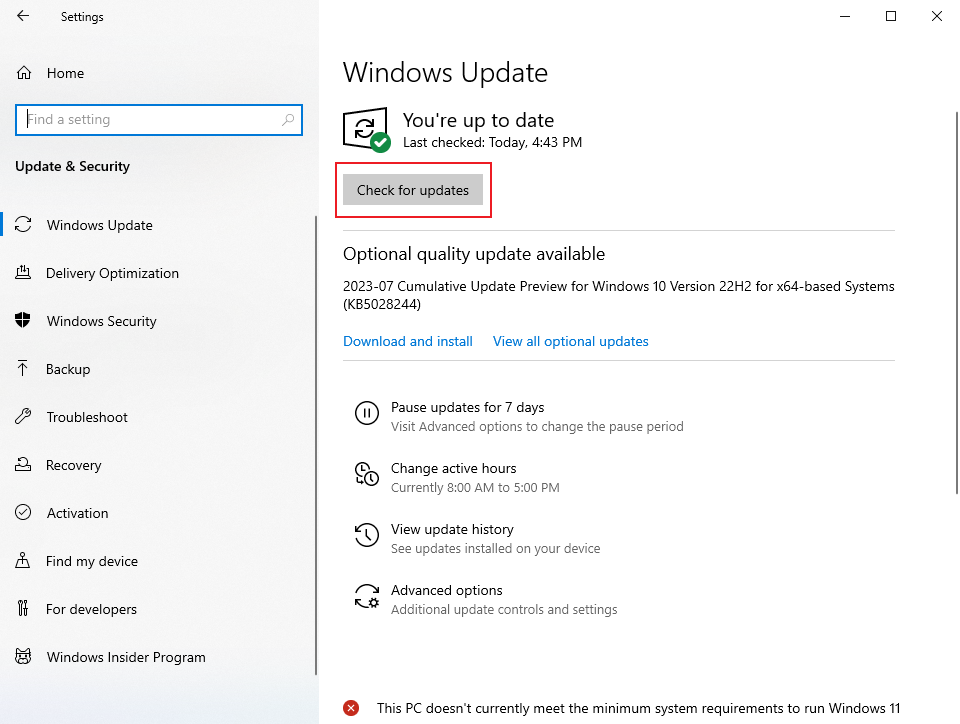Click the For developers tools icon
Image resolution: width=960 pixels, height=724 pixels.
pyautogui.click(x=23, y=608)
